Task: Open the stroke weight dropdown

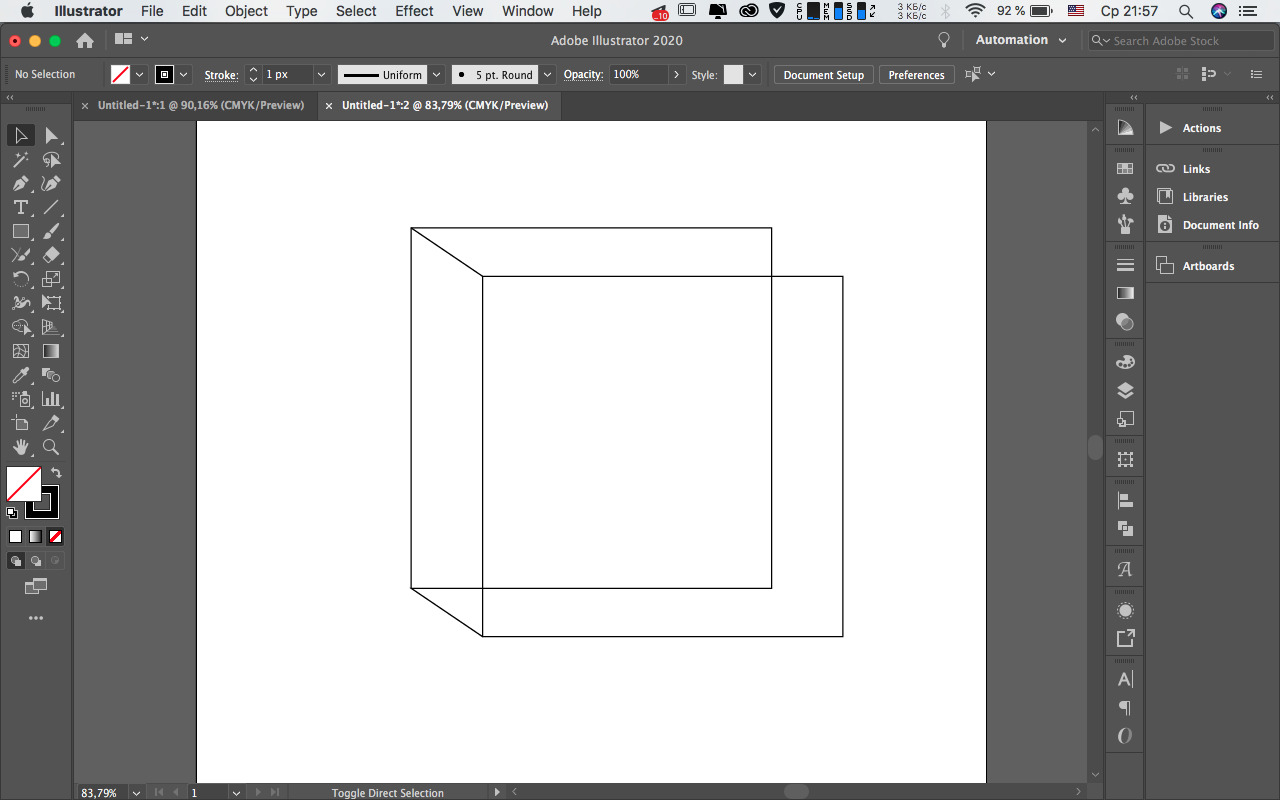Action: tap(321, 75)
